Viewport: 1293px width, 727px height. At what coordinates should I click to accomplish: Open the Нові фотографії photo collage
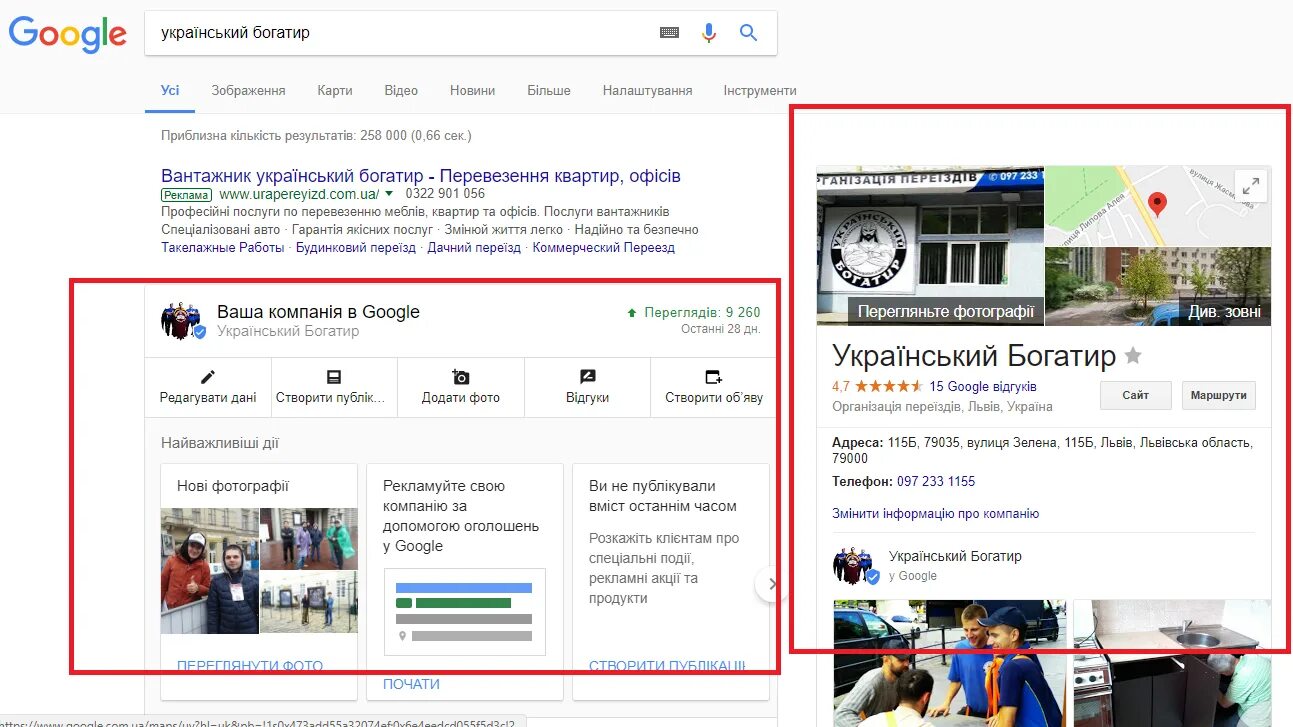click(x=259, y=570)
